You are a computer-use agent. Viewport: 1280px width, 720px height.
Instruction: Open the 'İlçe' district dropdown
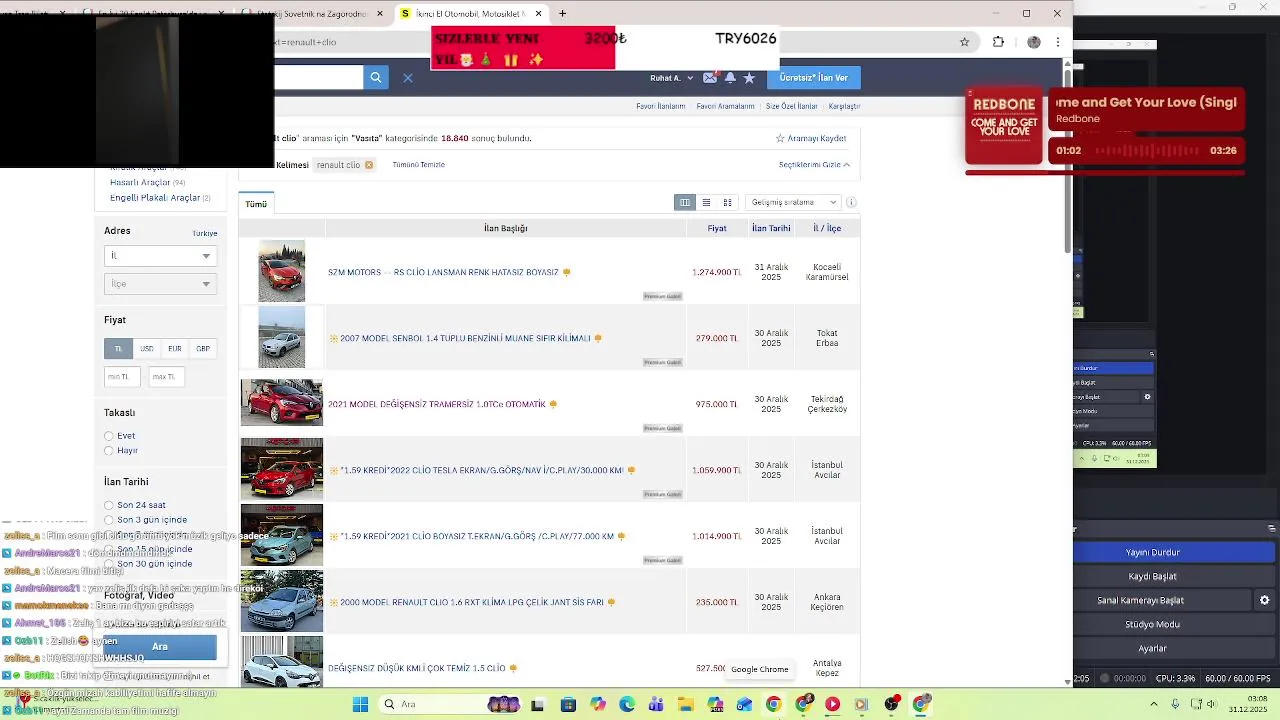[x=160, y=284]
